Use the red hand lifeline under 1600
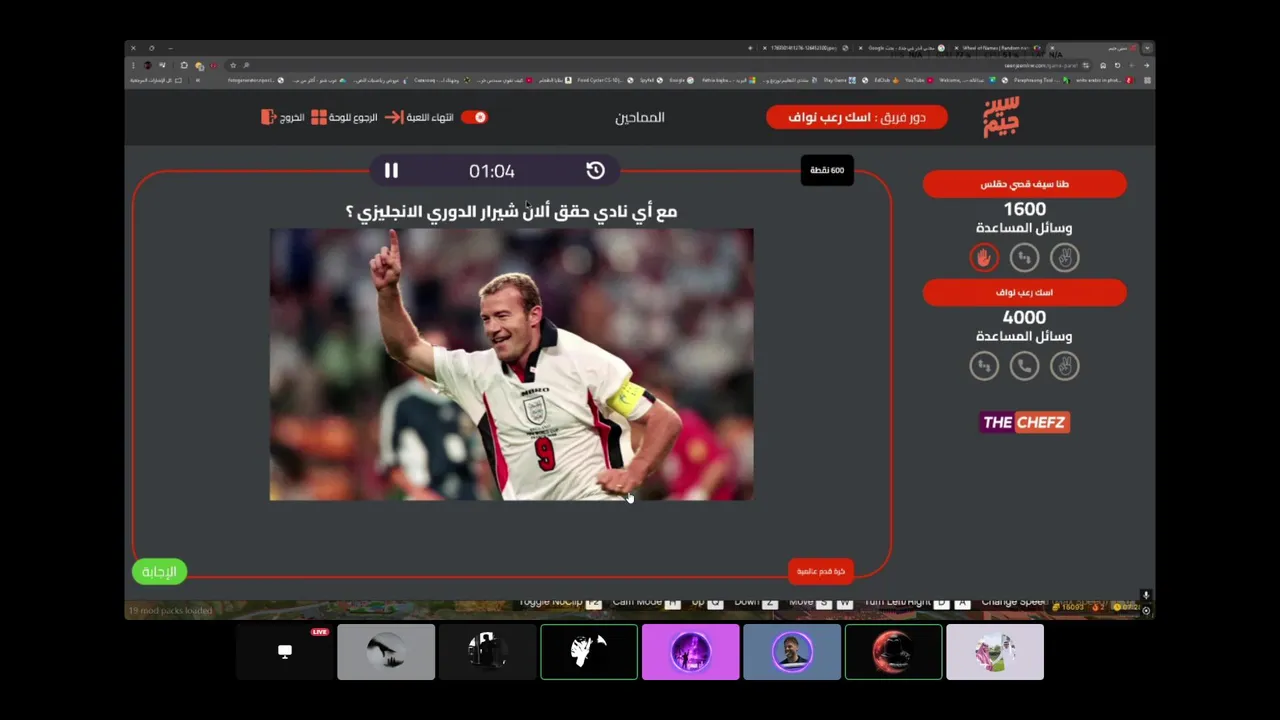 click(x=984, y=258)
